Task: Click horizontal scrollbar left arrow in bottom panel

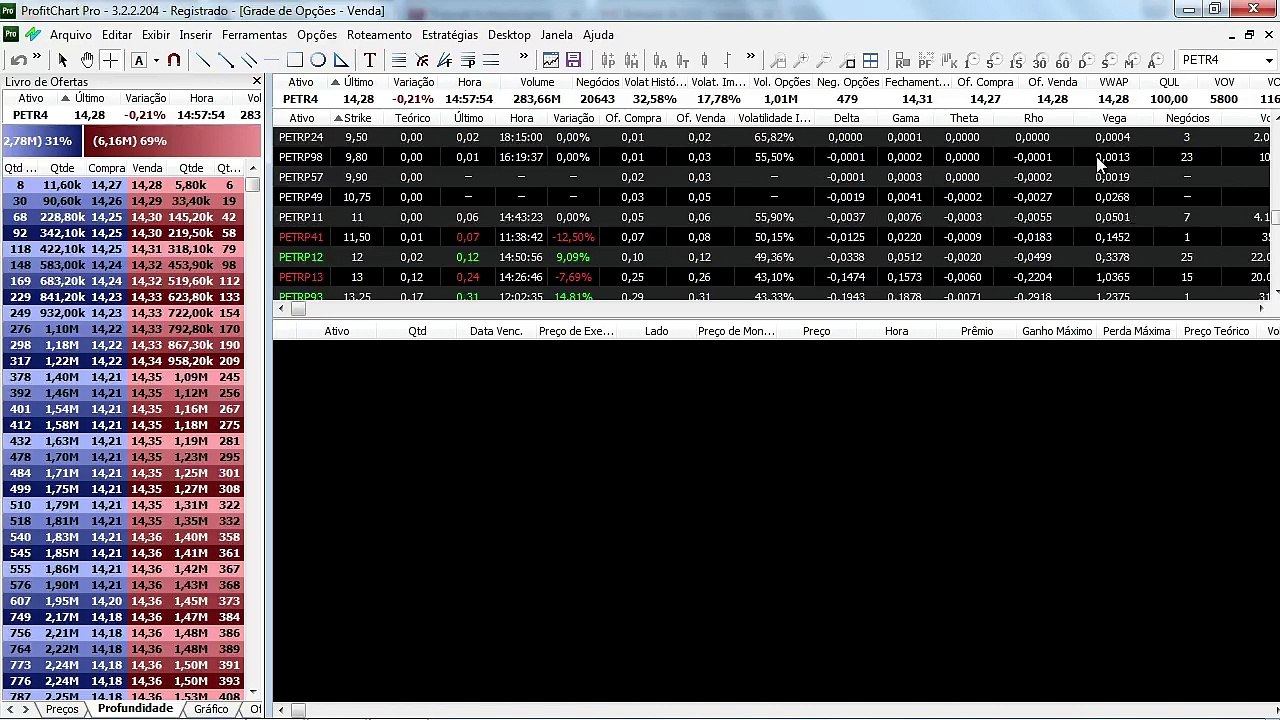Action: 281,710
